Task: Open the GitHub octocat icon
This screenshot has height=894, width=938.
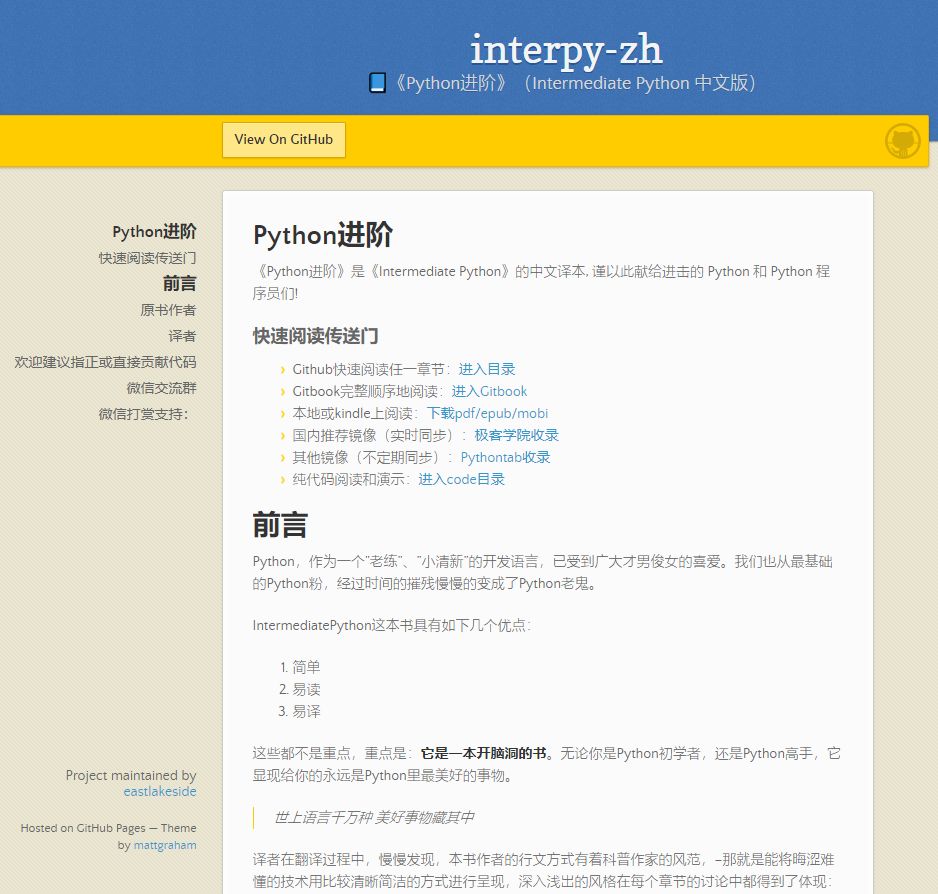Action: 902,141
